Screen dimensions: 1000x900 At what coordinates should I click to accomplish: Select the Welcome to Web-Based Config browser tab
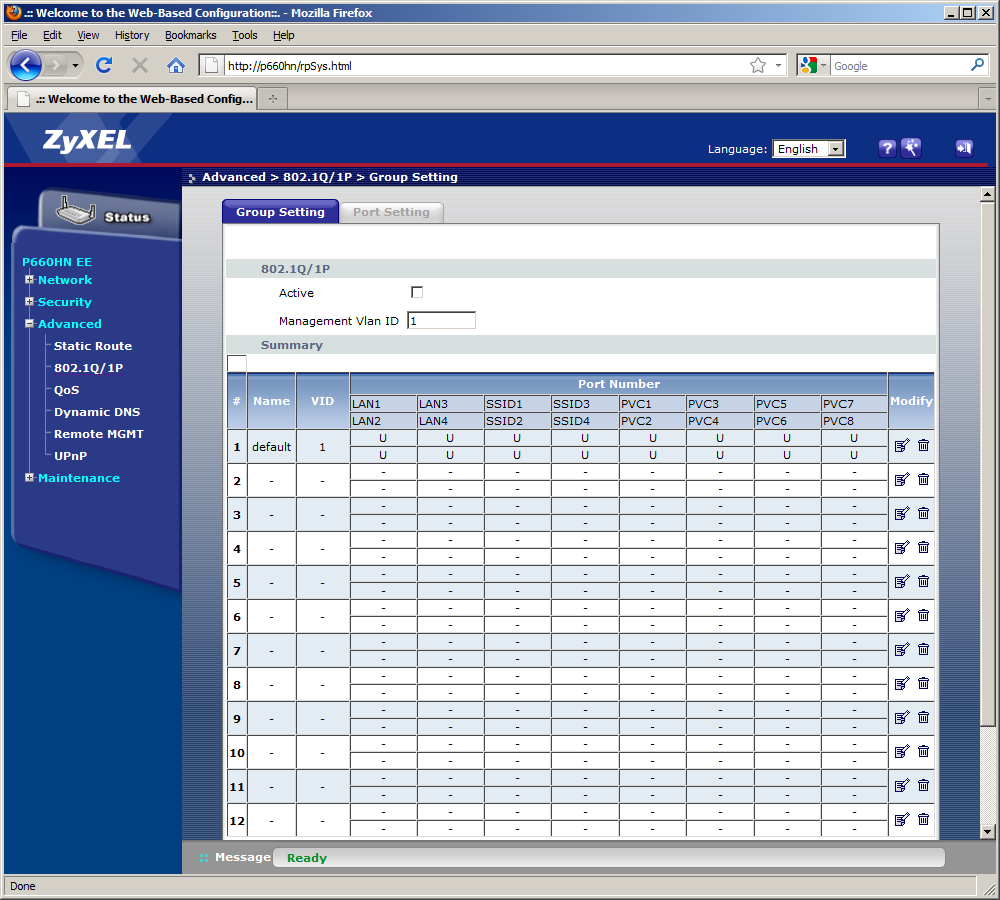(x=134, y=99)
